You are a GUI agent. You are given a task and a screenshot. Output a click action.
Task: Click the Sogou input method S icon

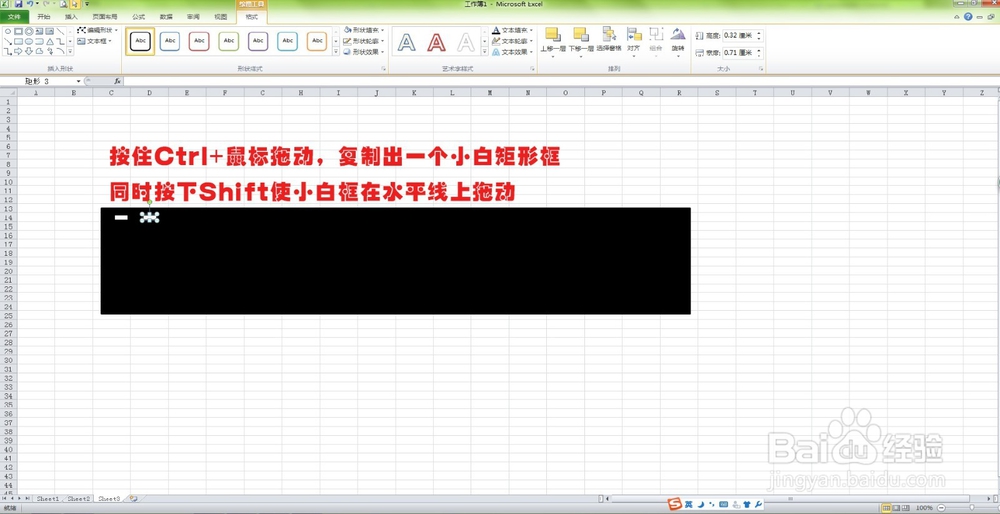tap(674, 504)
